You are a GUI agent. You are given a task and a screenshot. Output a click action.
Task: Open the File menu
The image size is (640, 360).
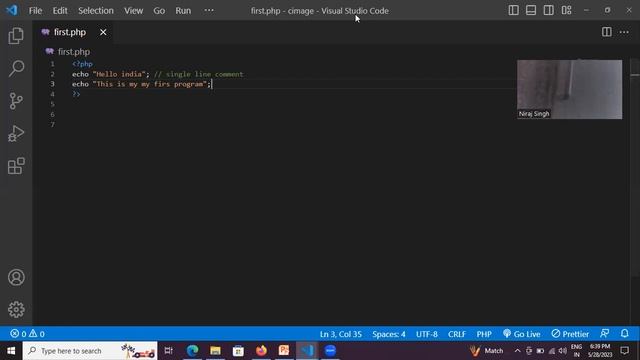tap(35, 11)
